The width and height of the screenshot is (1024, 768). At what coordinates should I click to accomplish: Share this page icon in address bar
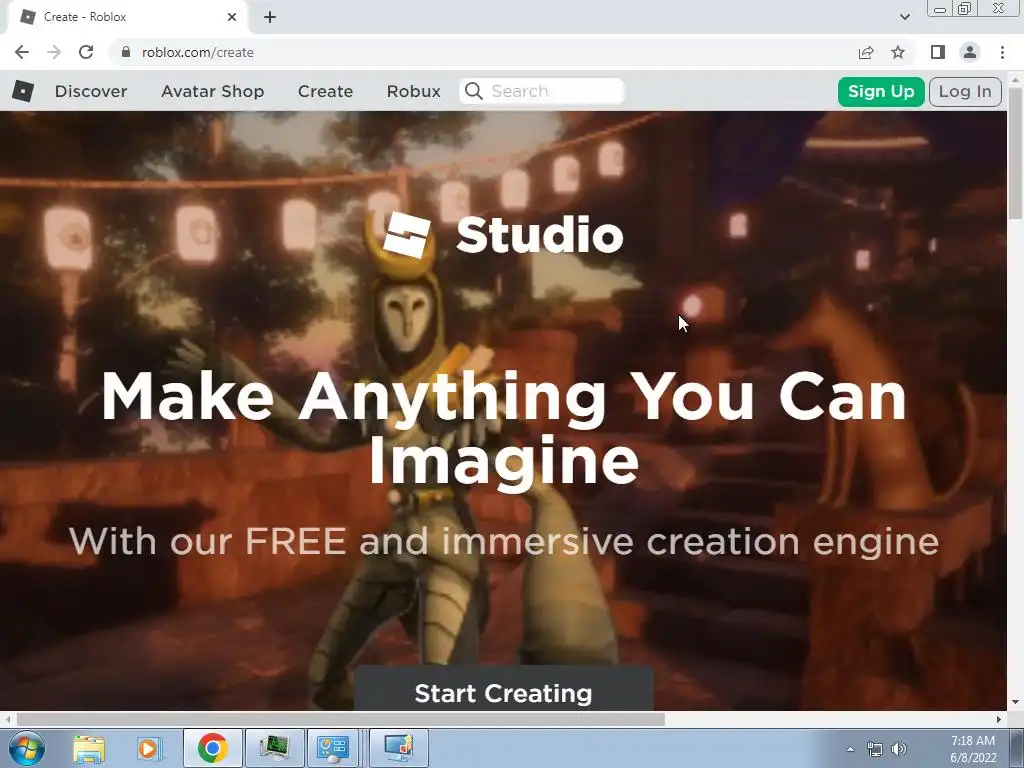click(866, 52)
